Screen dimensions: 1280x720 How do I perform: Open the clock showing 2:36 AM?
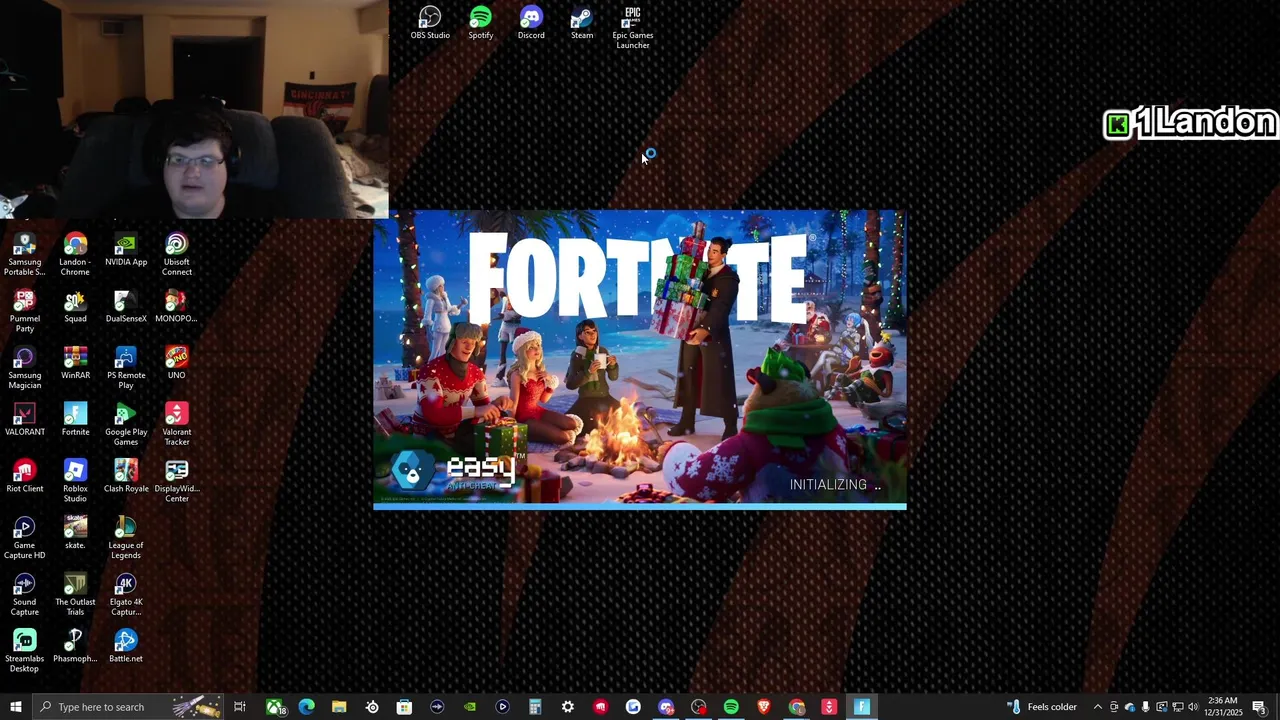(x=1224, y=707)
